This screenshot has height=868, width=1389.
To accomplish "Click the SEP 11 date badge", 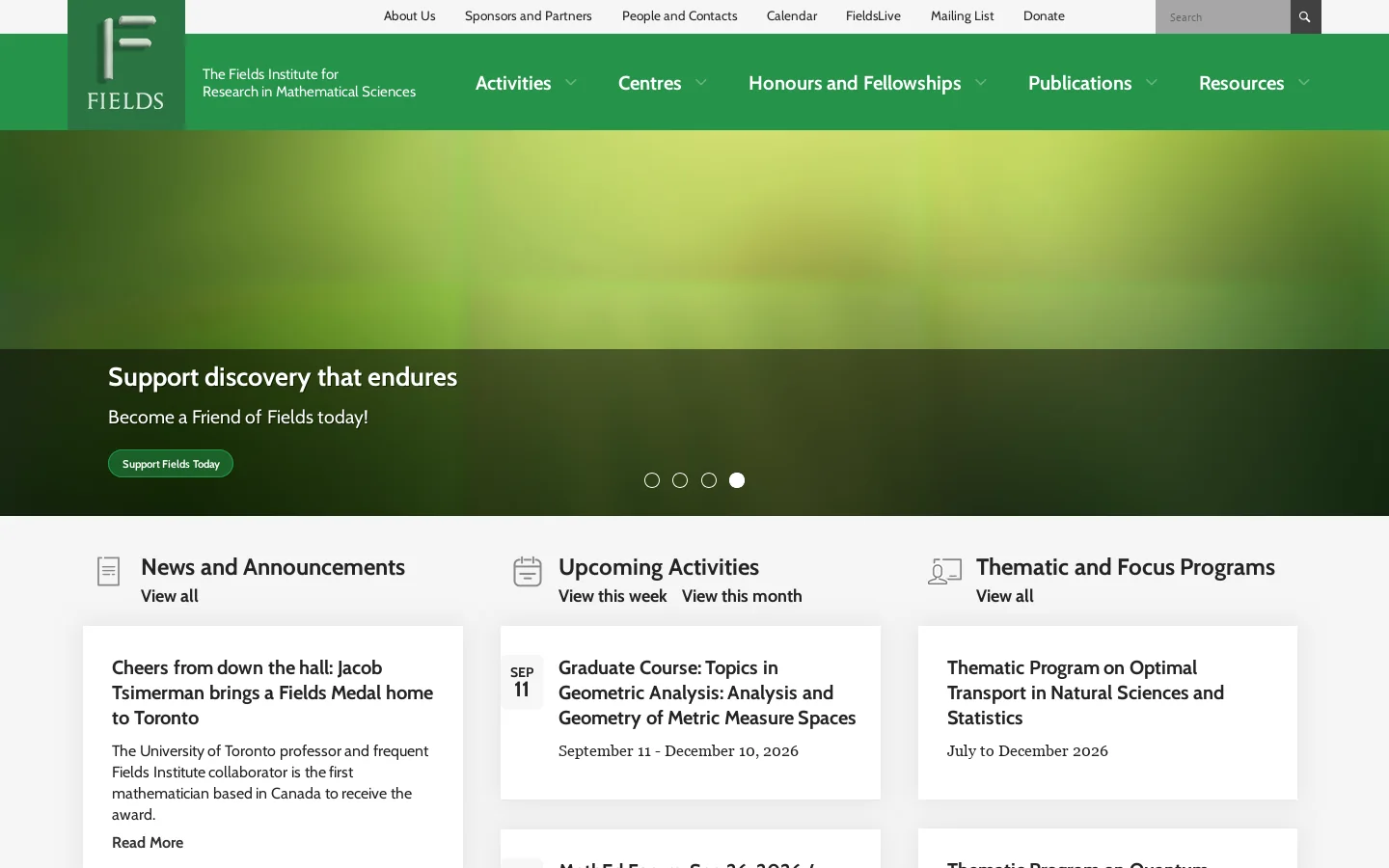I will pos(522,683).
